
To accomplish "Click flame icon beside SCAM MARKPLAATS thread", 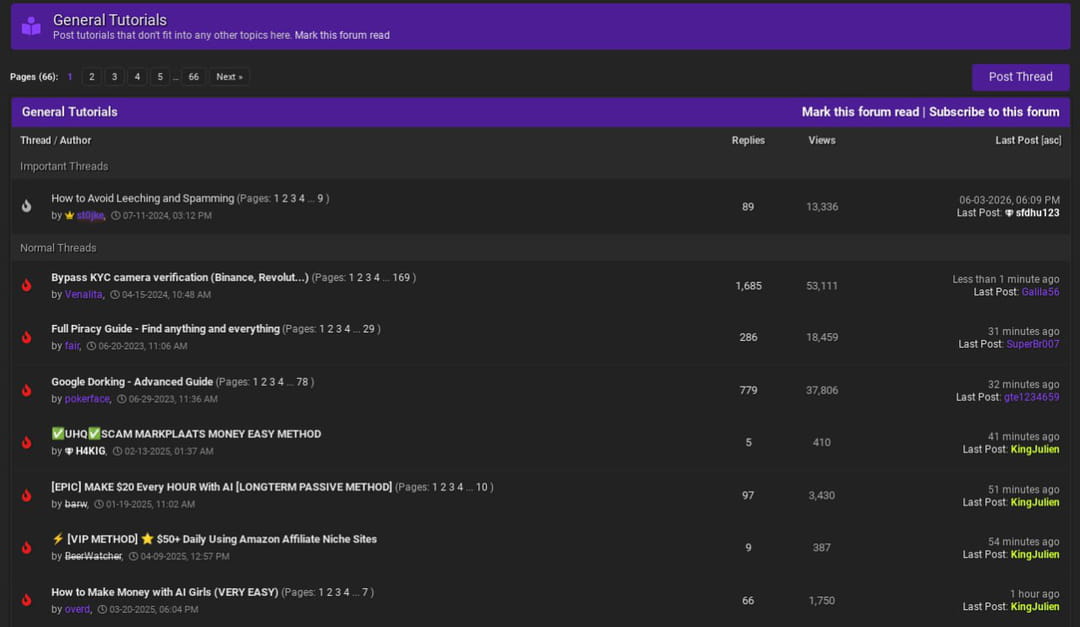I will 26,442.
